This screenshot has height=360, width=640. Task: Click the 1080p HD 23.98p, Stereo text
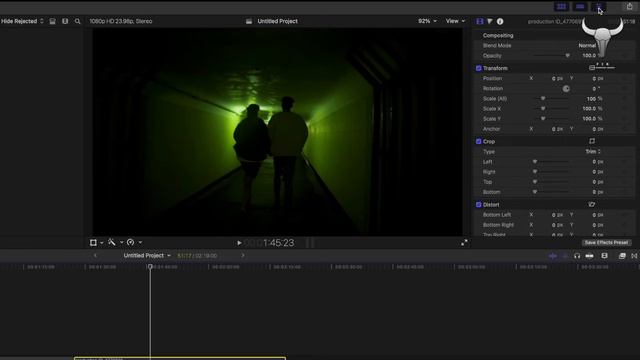(x=121, y=21)
